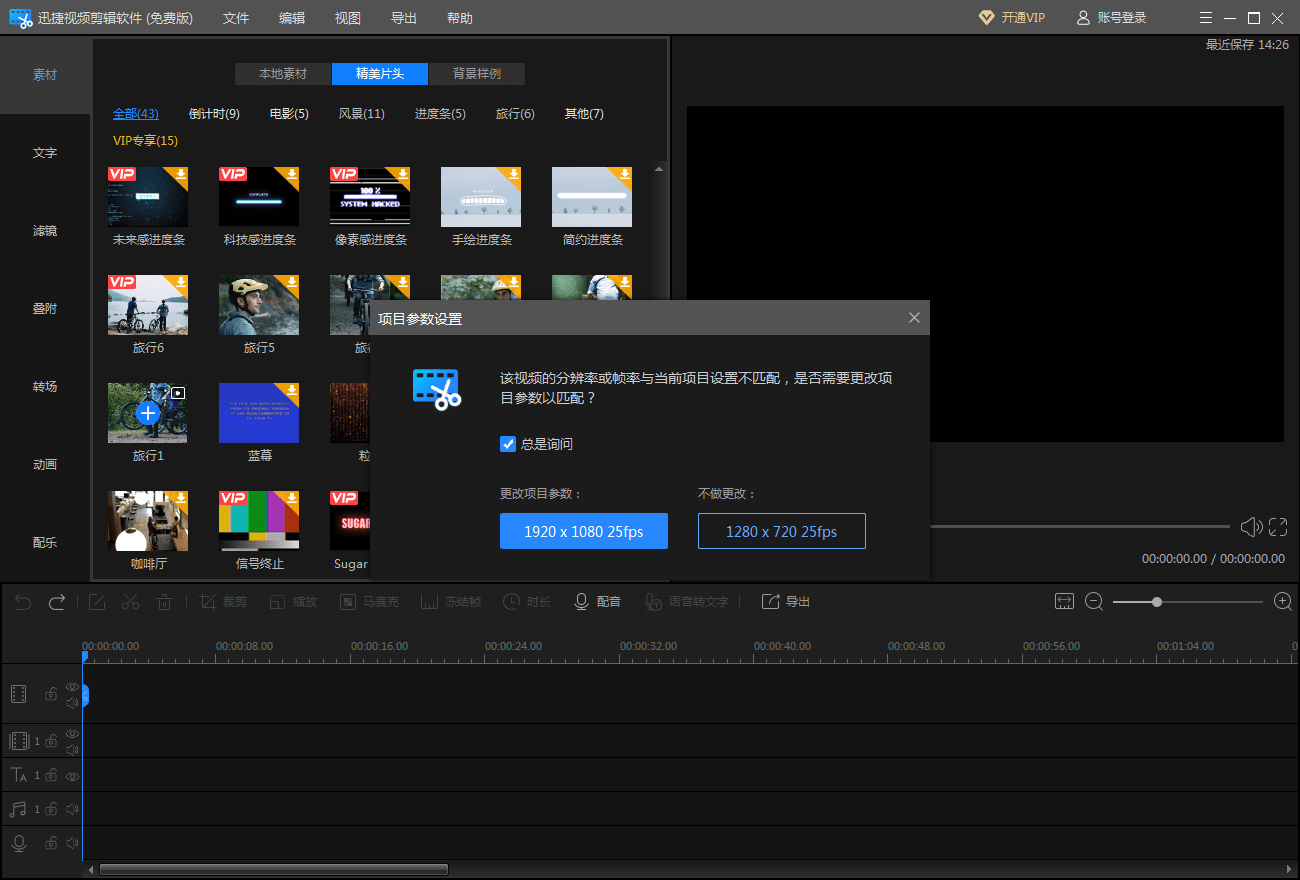The height and width of the screenshot is (880, 1300).
Task: Click the 配音 voice-over microphone icon
Action: click(x=581, y=601)
